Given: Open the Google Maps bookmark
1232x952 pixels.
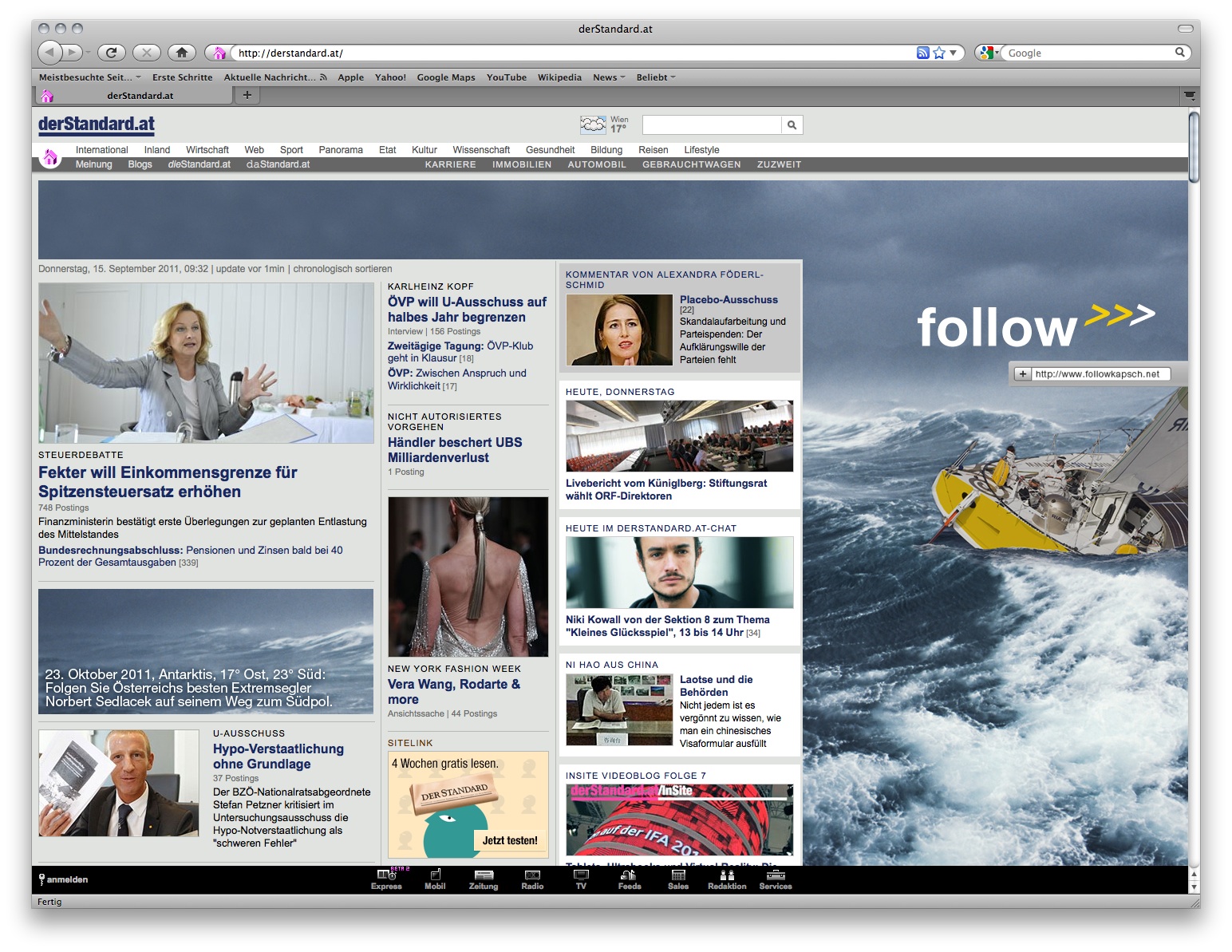Looking at the screenshot, I should 446,77.
